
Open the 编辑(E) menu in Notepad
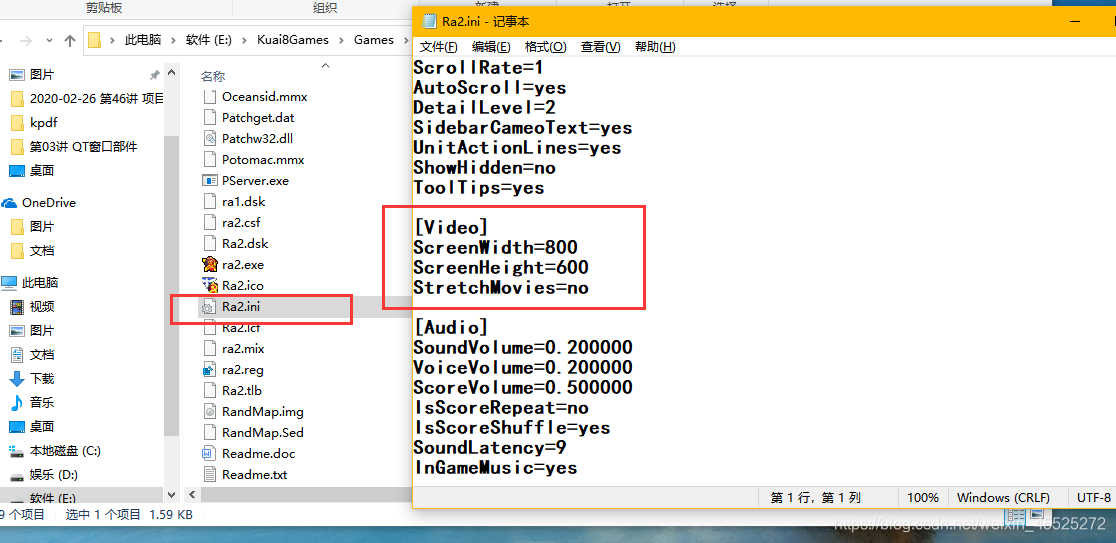pos(491,47)
